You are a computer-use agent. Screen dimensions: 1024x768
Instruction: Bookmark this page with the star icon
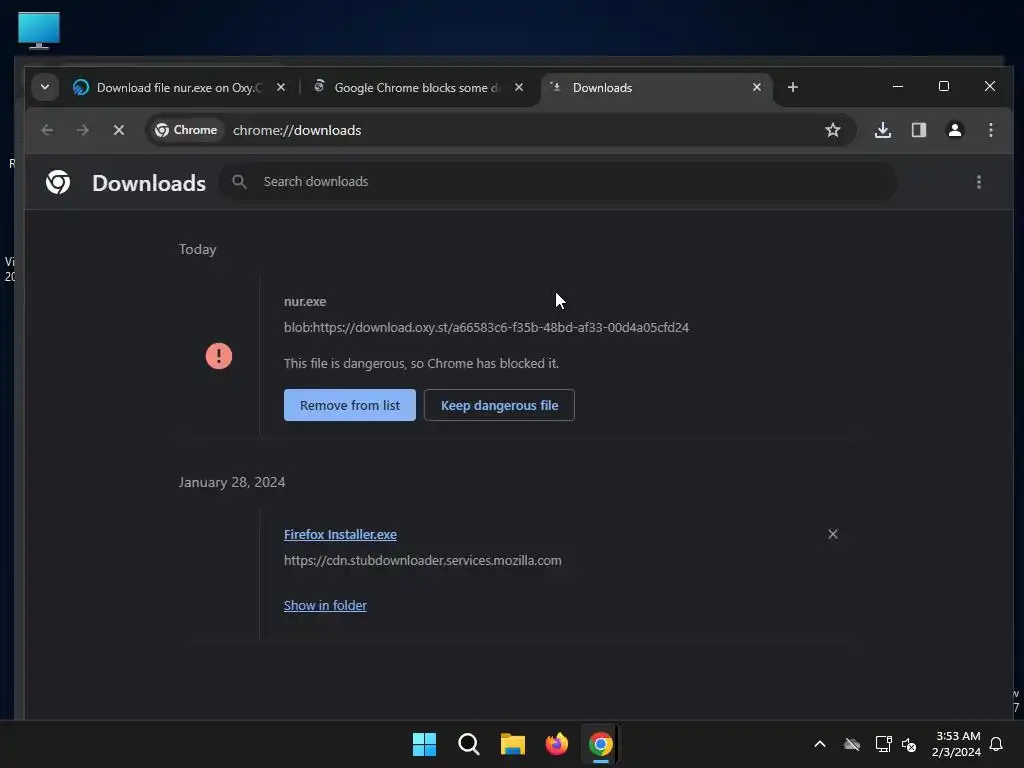[833, 130]
